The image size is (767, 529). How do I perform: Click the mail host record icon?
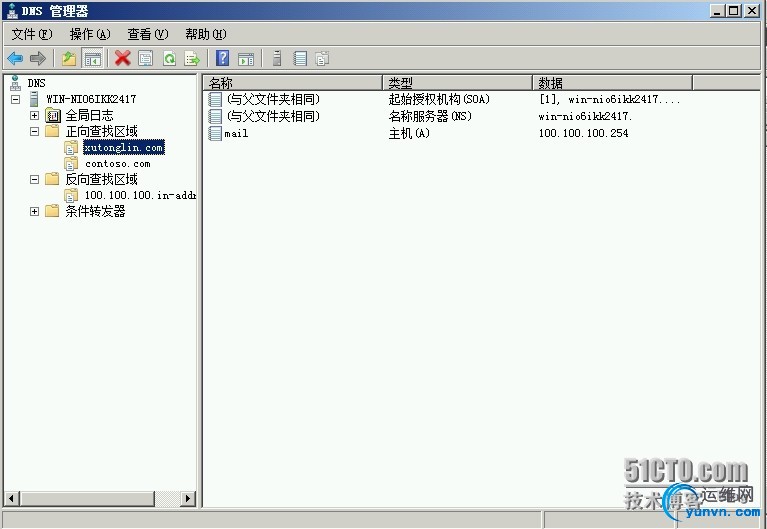pyautogui.click(x=215, y=133)
